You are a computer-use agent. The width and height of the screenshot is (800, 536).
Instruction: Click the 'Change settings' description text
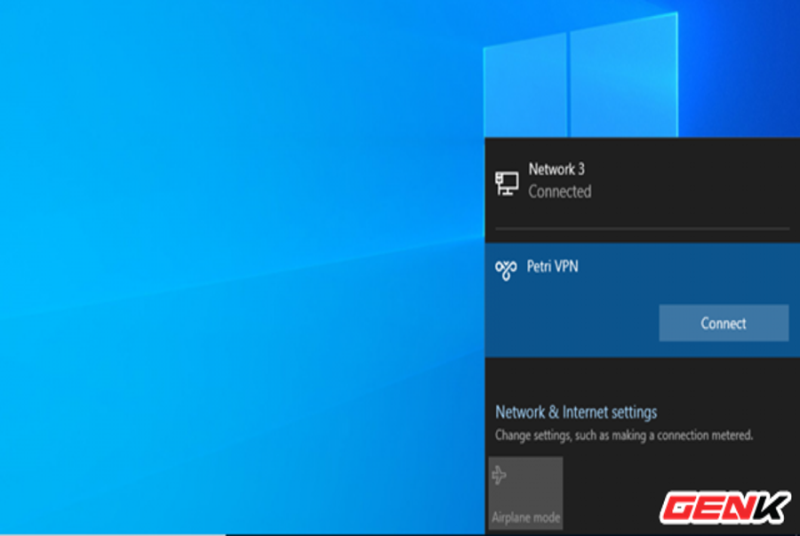coord(623,436)
